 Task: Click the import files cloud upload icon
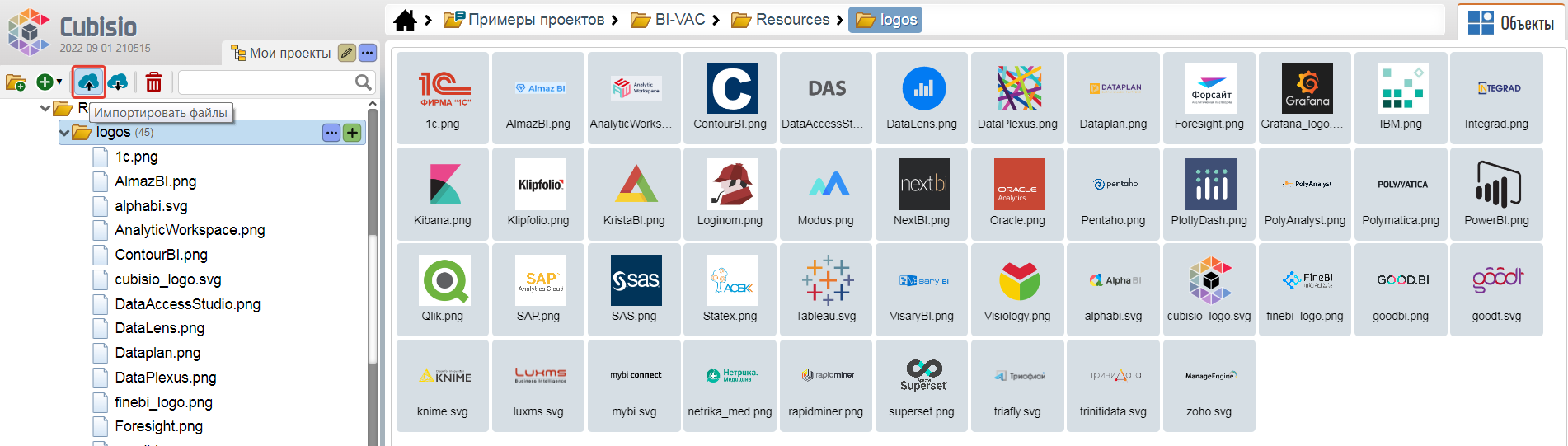click(x=88, y=82)
